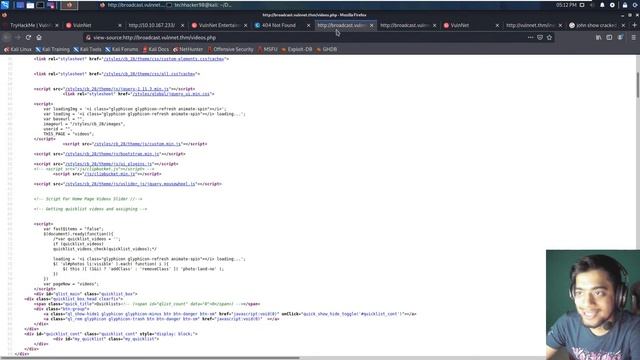Image resolution: width=640 pixels, height=360 pixels.
Task: Close the 404 Not Found tab
Action: (308, 25)
